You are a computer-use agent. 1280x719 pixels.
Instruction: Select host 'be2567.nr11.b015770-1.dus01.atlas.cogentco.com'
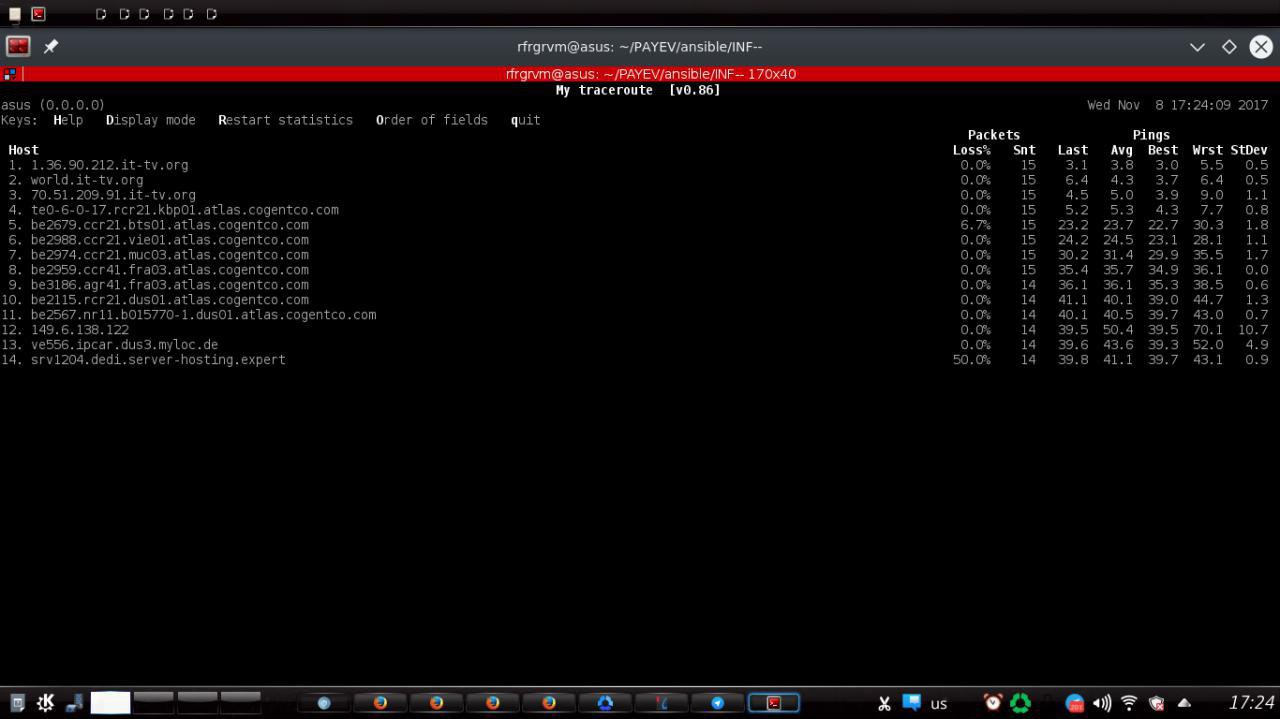click(x=203, y=315)
